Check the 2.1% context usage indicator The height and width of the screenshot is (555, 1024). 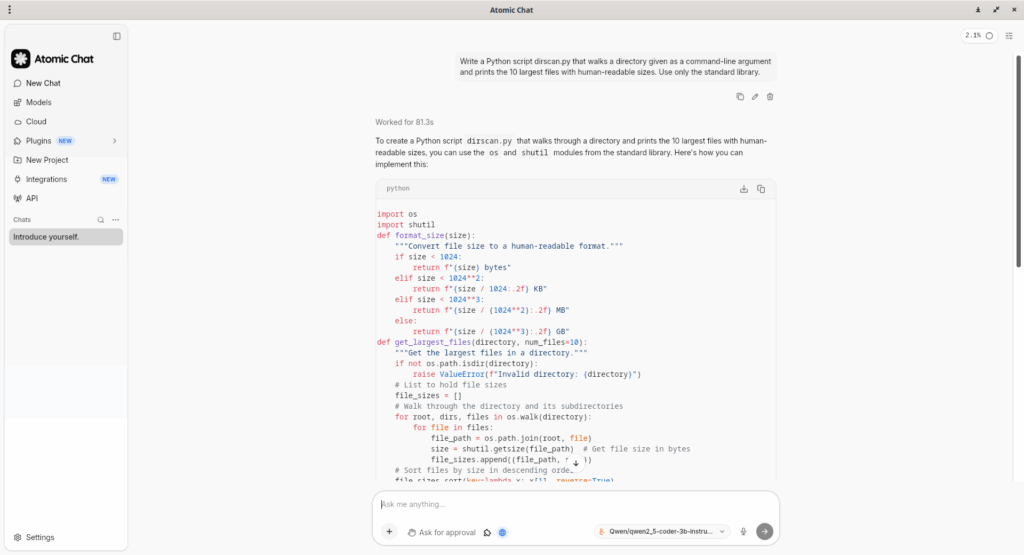(x=979, y=36)
